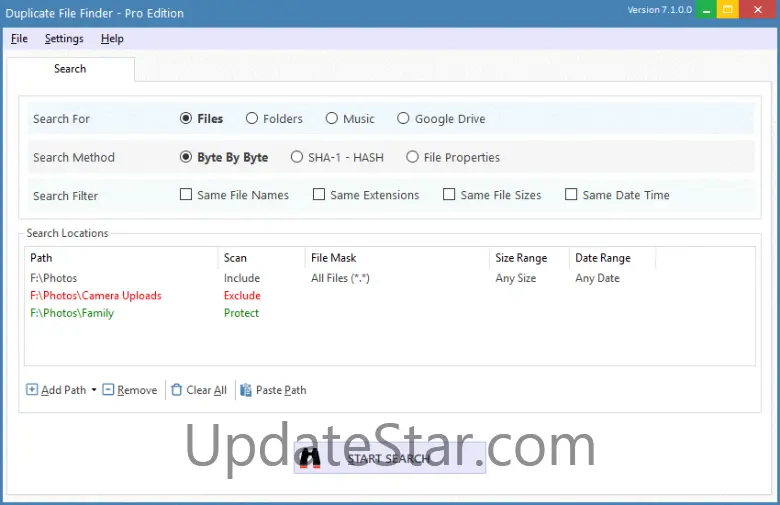
Task: Click the Remove minus icon
Action: click(x=108, y=389)
